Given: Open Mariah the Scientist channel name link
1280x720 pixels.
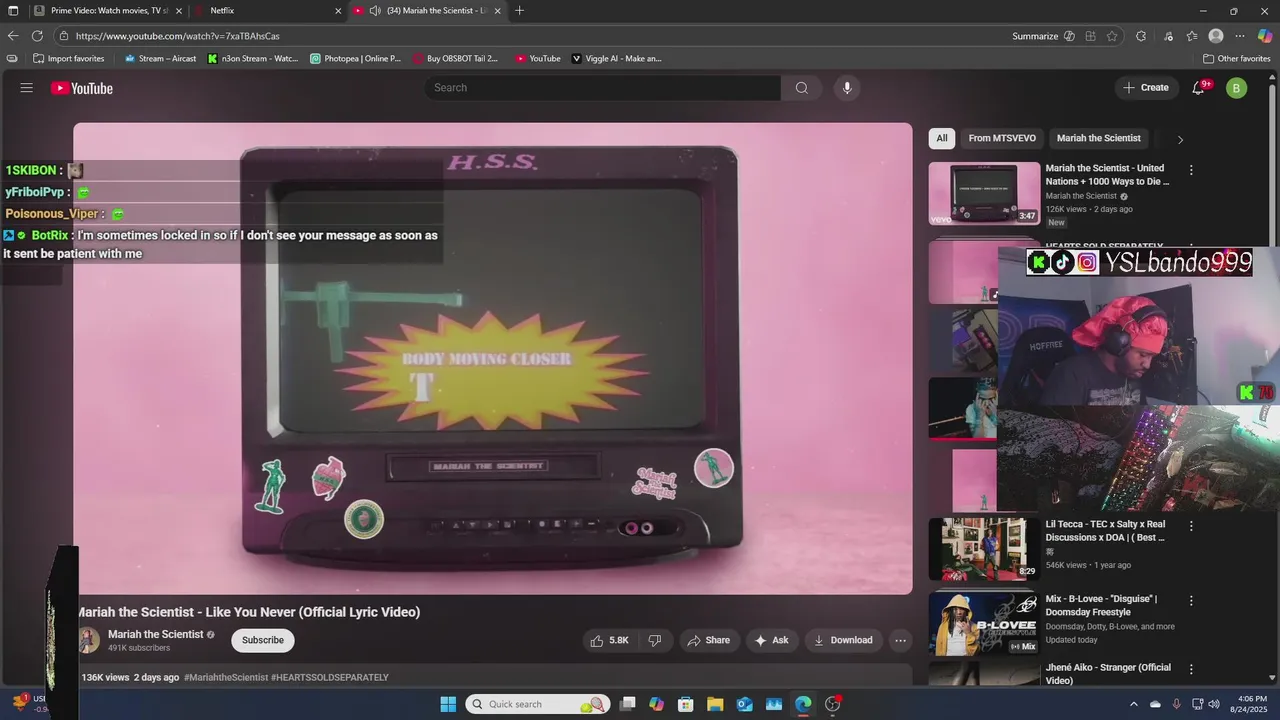Looking at the screenshot, I should tap(155, 634).
